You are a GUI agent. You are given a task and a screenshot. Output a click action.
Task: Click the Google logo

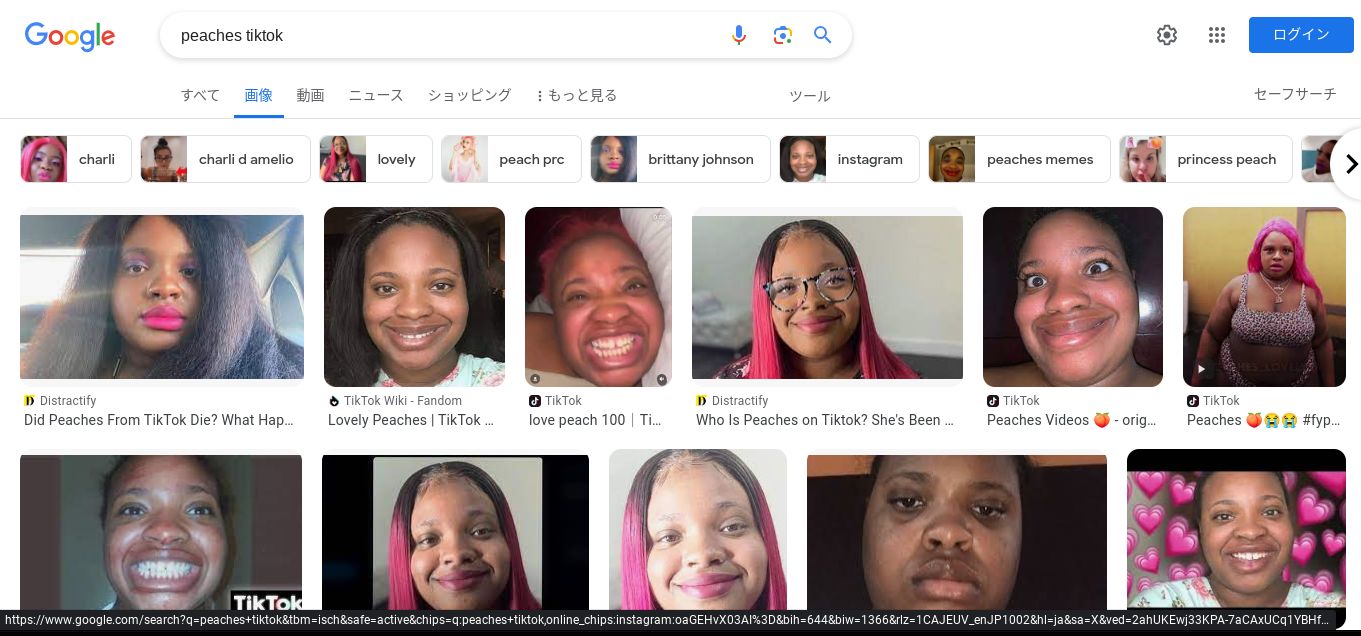70,36
